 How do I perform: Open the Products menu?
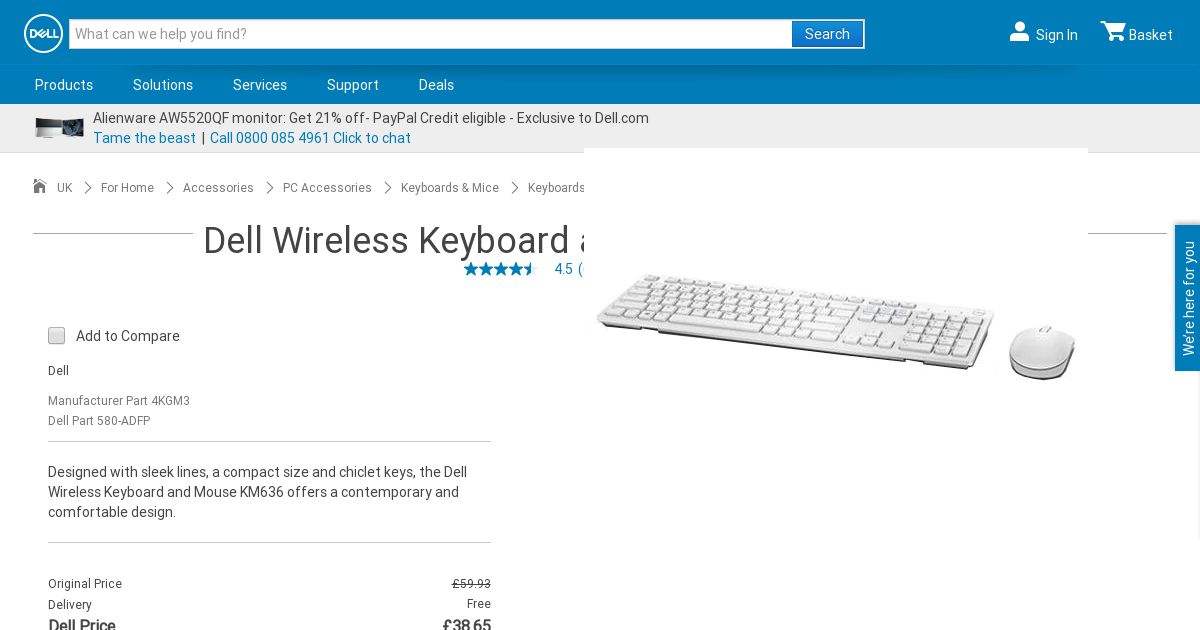(64, 85)
